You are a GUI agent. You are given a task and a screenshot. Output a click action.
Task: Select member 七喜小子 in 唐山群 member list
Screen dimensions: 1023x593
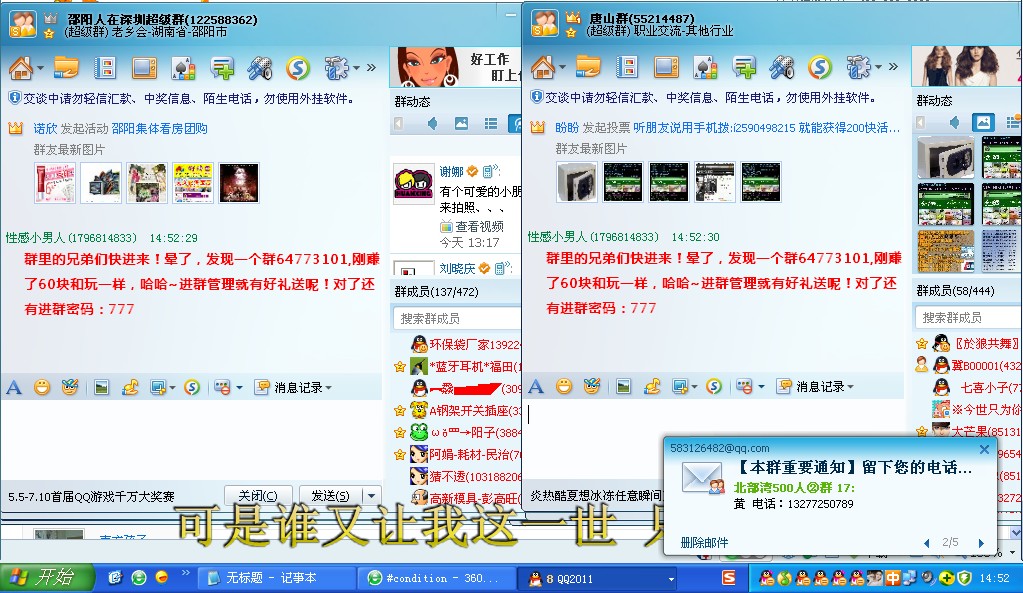[968, 388]
